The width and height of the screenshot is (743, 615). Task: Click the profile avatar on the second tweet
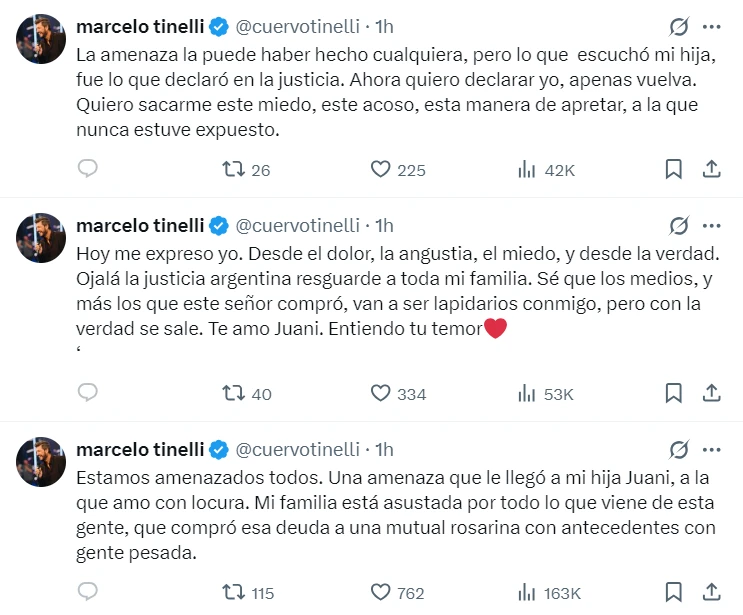41,238
